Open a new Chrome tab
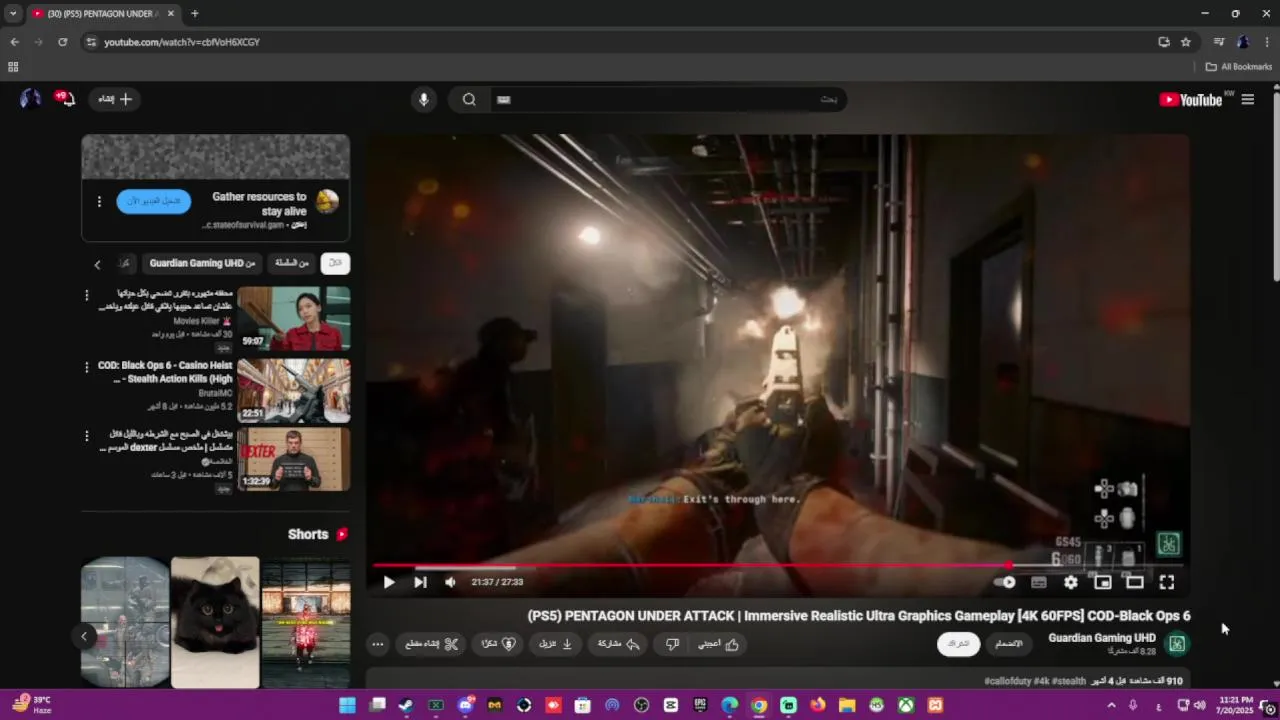The height and width of the screenshot is (720, 1280). 194,14
